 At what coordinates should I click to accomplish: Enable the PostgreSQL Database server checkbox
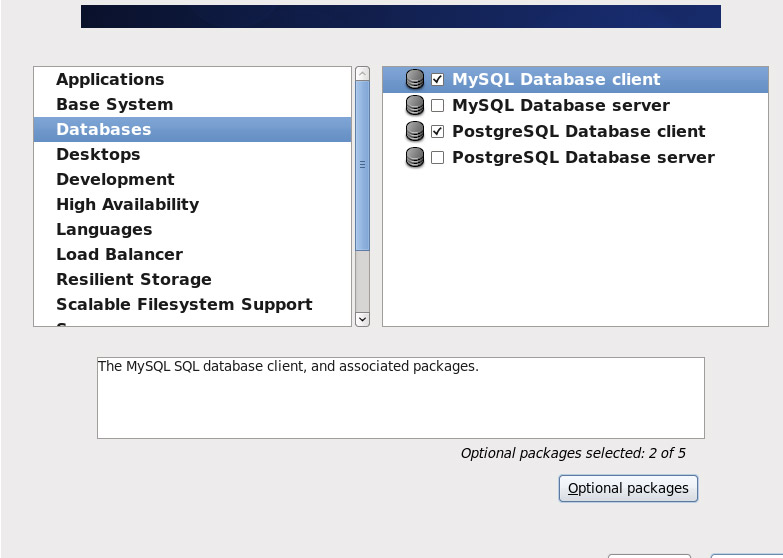(x=437, y=157)
